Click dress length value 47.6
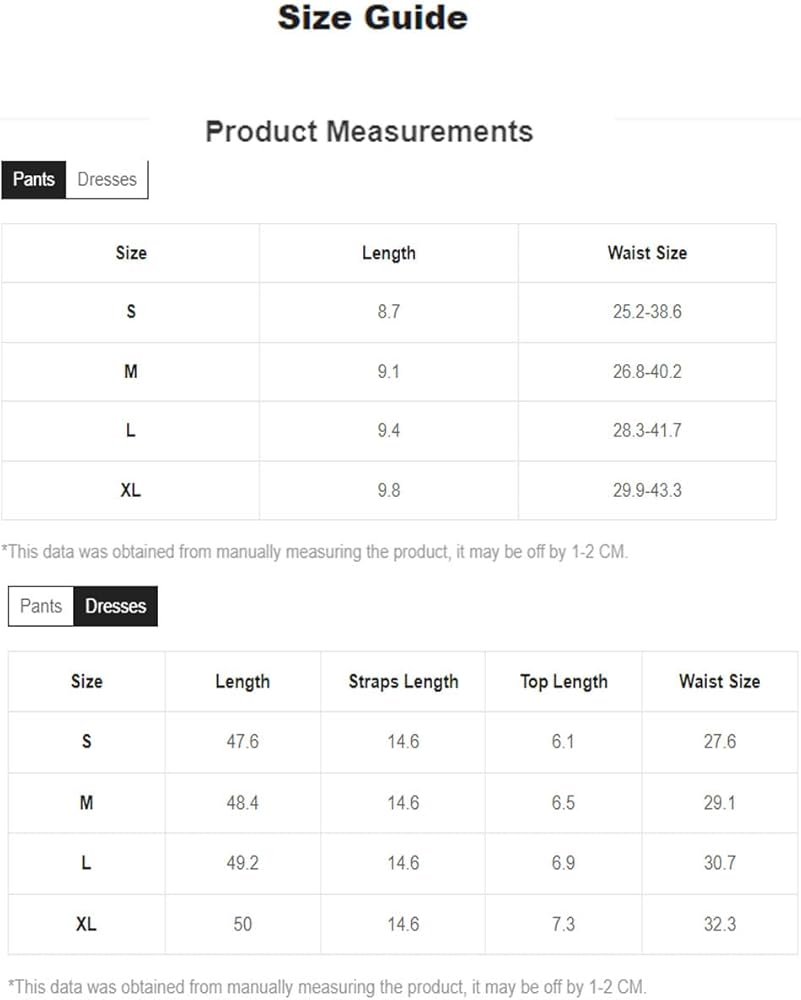 point(242,742)
